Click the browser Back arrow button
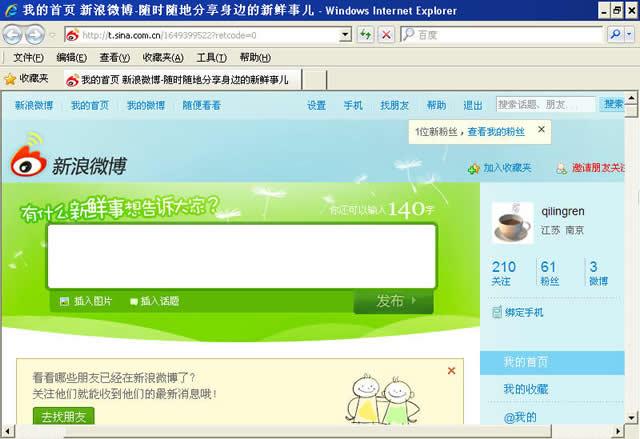This screenshot has height=439, width=640. pos(12,35)
